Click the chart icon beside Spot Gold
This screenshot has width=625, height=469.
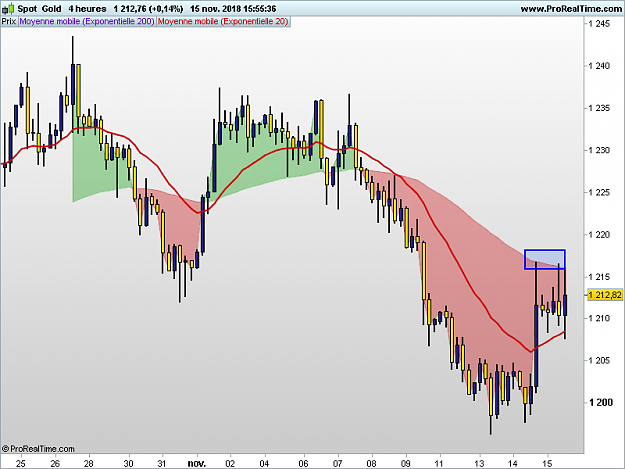8,8
